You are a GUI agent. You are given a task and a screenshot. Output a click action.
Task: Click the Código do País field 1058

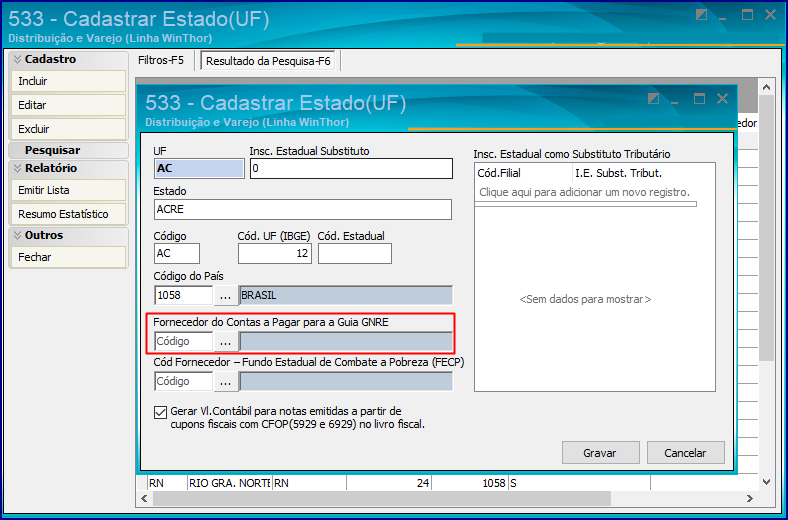pos(183,295)
